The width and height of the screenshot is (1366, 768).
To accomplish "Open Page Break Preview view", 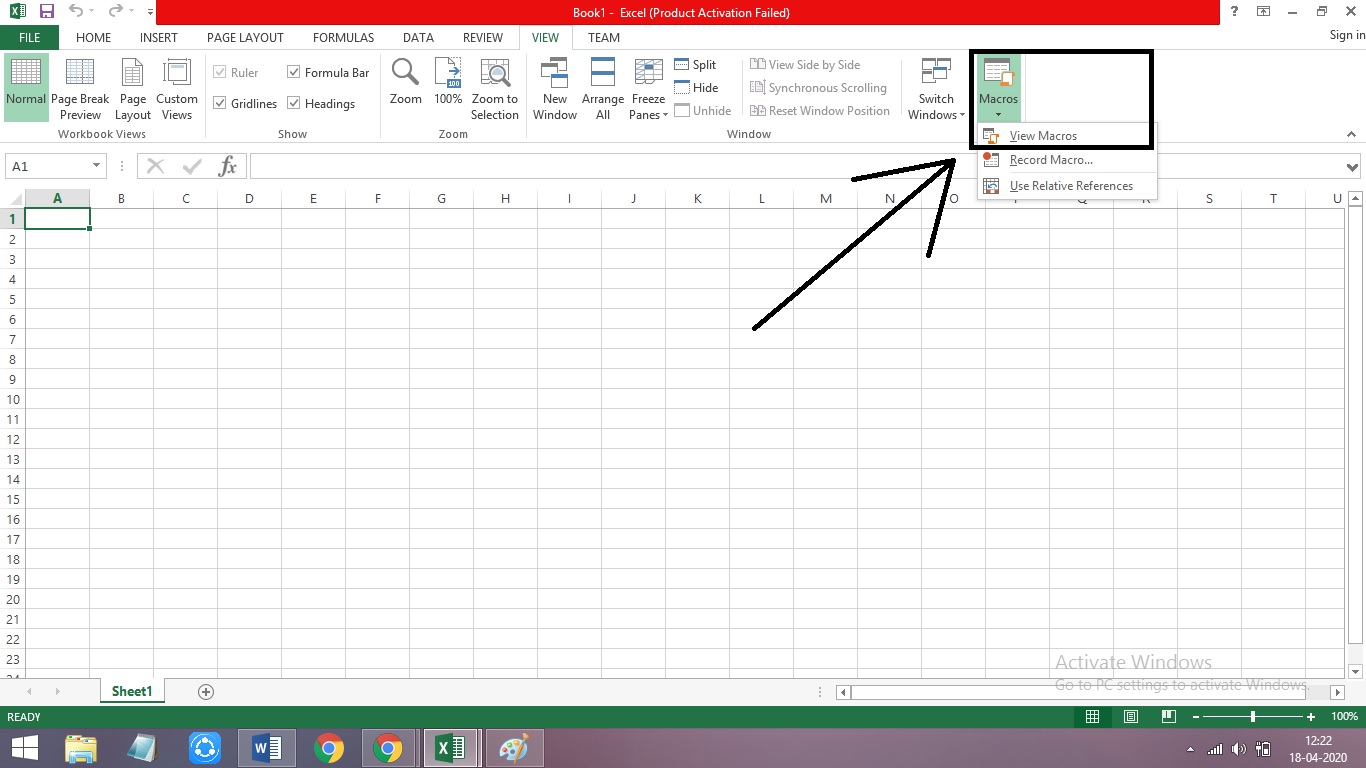I will (80, 88).
